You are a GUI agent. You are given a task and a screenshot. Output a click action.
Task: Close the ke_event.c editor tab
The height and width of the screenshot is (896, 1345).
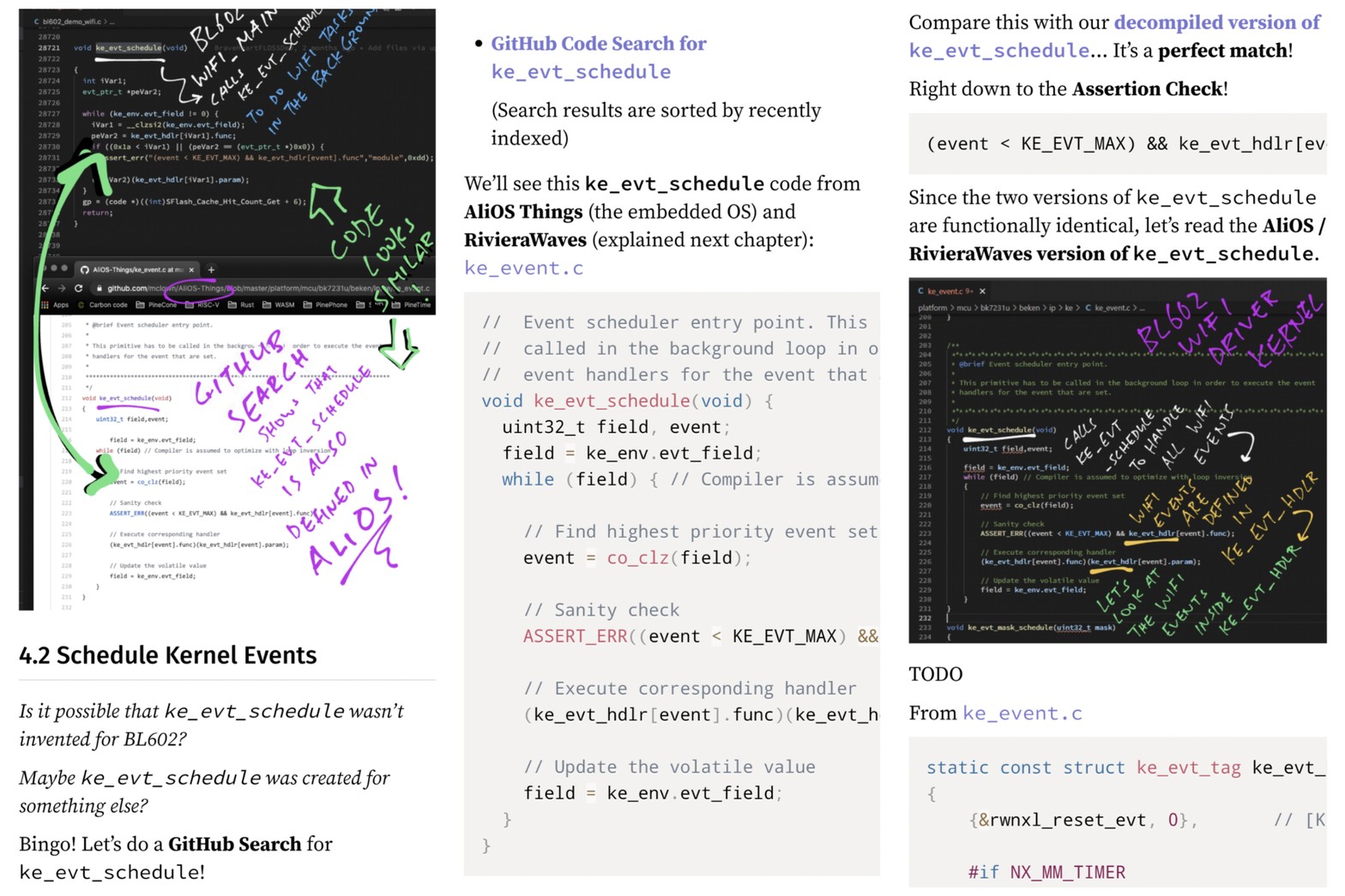point(982,292)
